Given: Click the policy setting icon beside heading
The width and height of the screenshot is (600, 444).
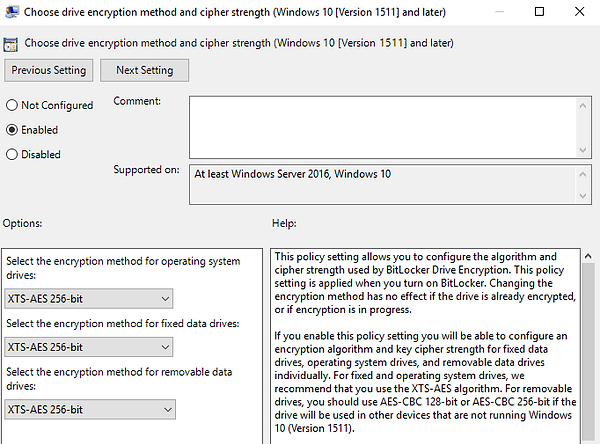Looking at the screenshot, I should pyautogui.click(x=10, y=44).
